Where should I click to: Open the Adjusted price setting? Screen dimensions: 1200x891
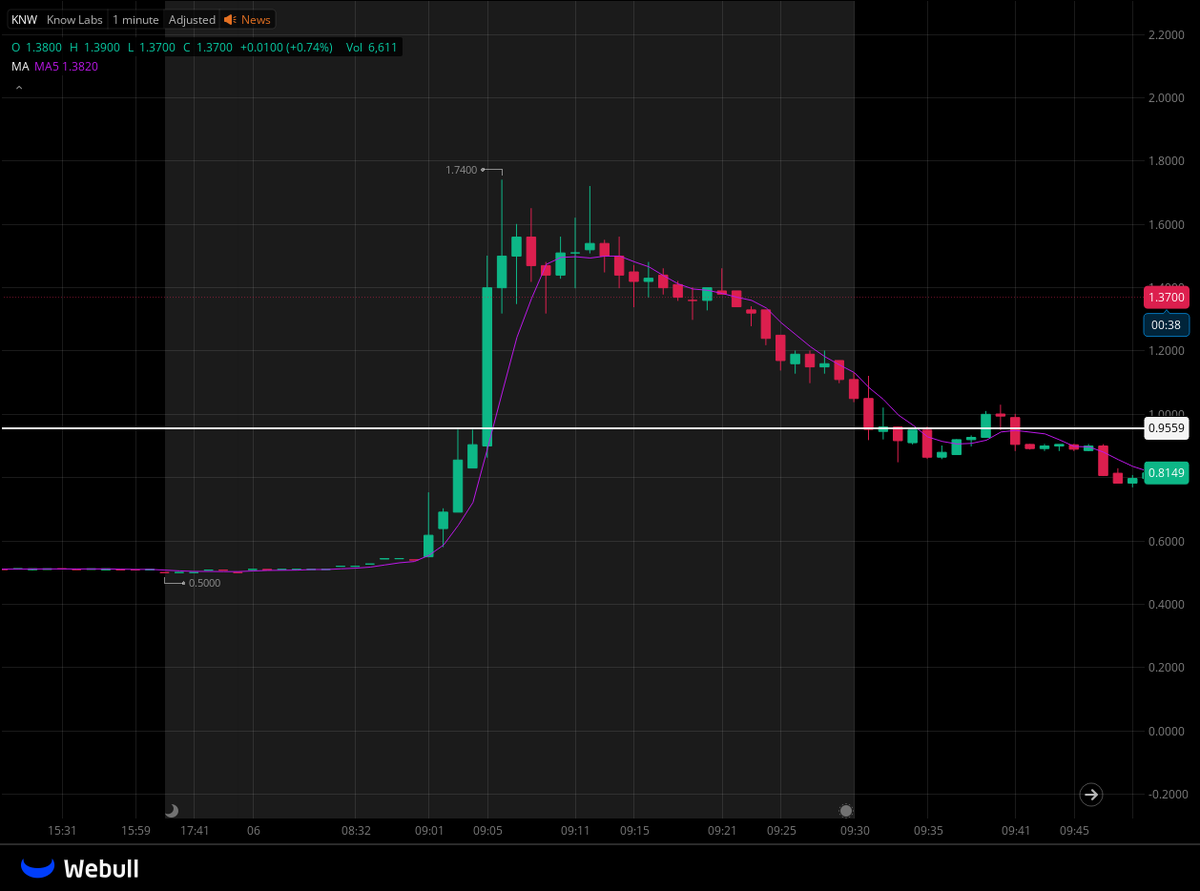click(x=191, y=20)
